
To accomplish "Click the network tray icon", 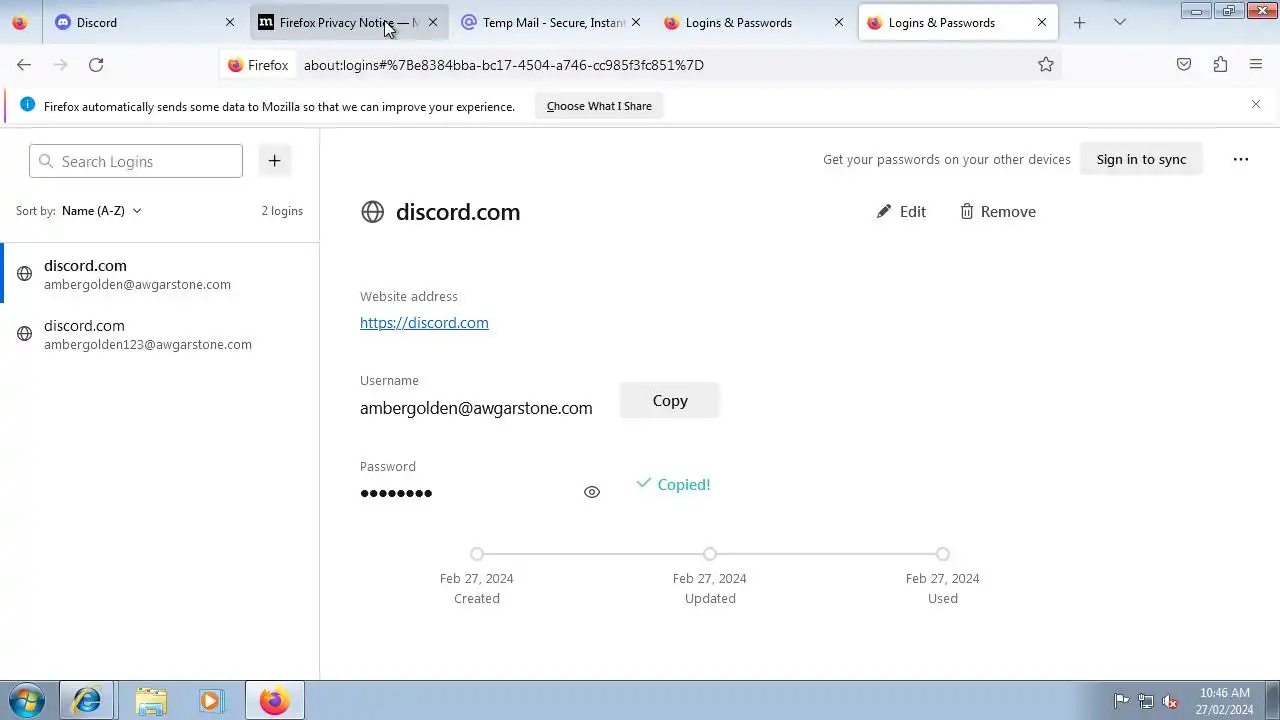I will pos(1146,701).
